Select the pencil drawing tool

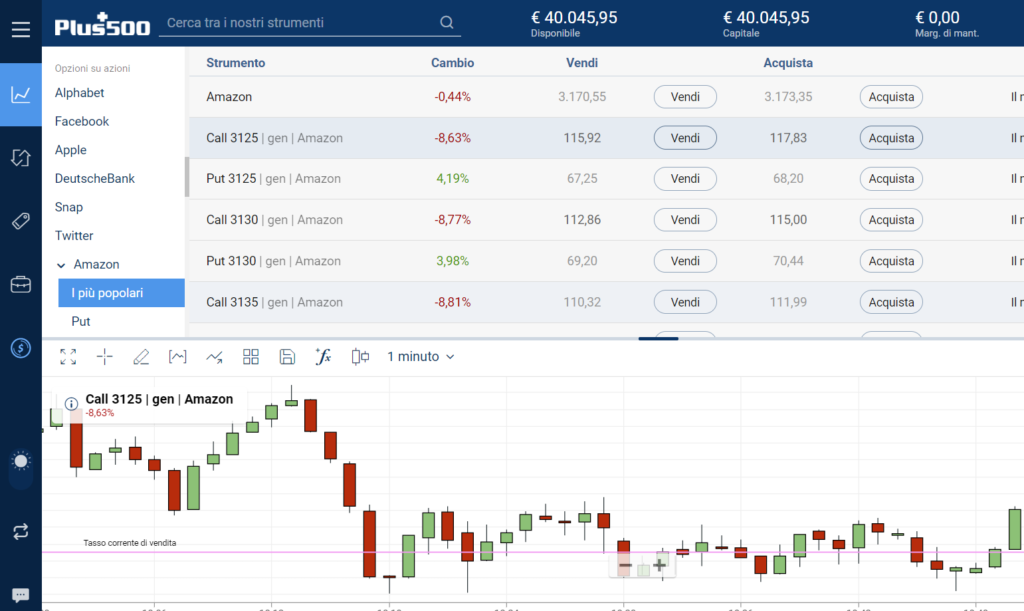point(141,356)
